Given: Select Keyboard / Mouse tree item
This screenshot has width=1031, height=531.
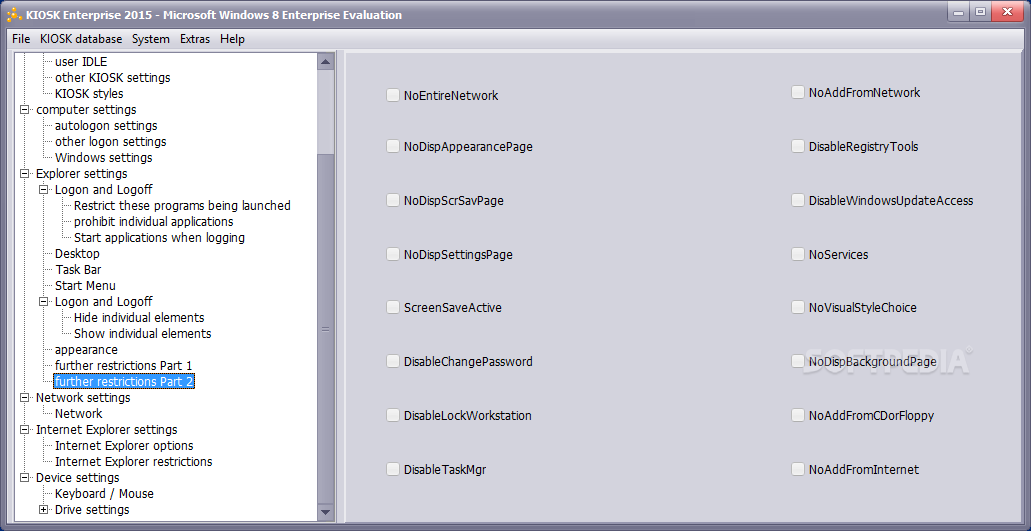Looking at the screenshot, I should click(x=104, y=494).
